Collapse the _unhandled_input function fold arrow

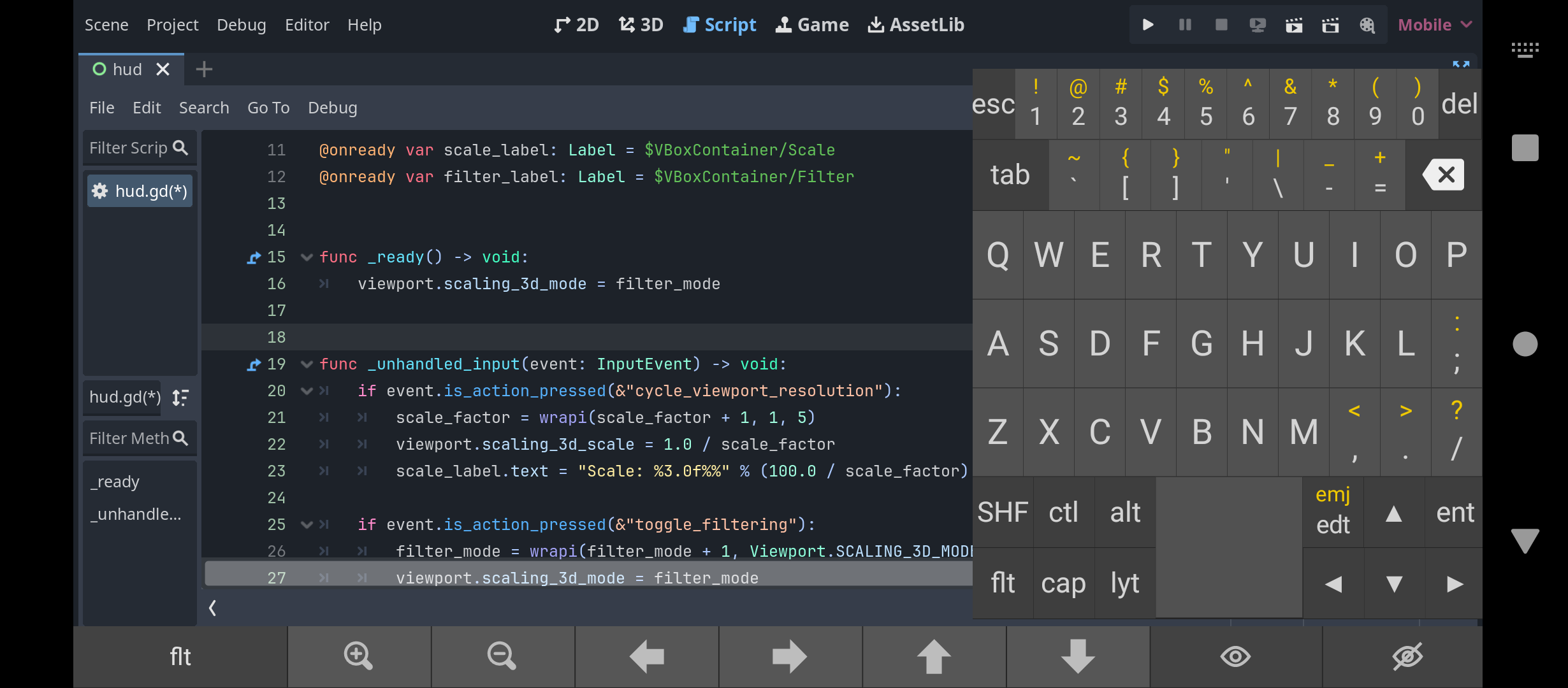[307, 364]
